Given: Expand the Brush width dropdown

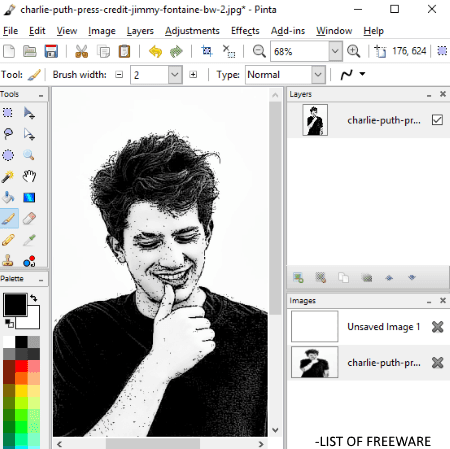Looking at the screenshot, I should coord(175,75).
